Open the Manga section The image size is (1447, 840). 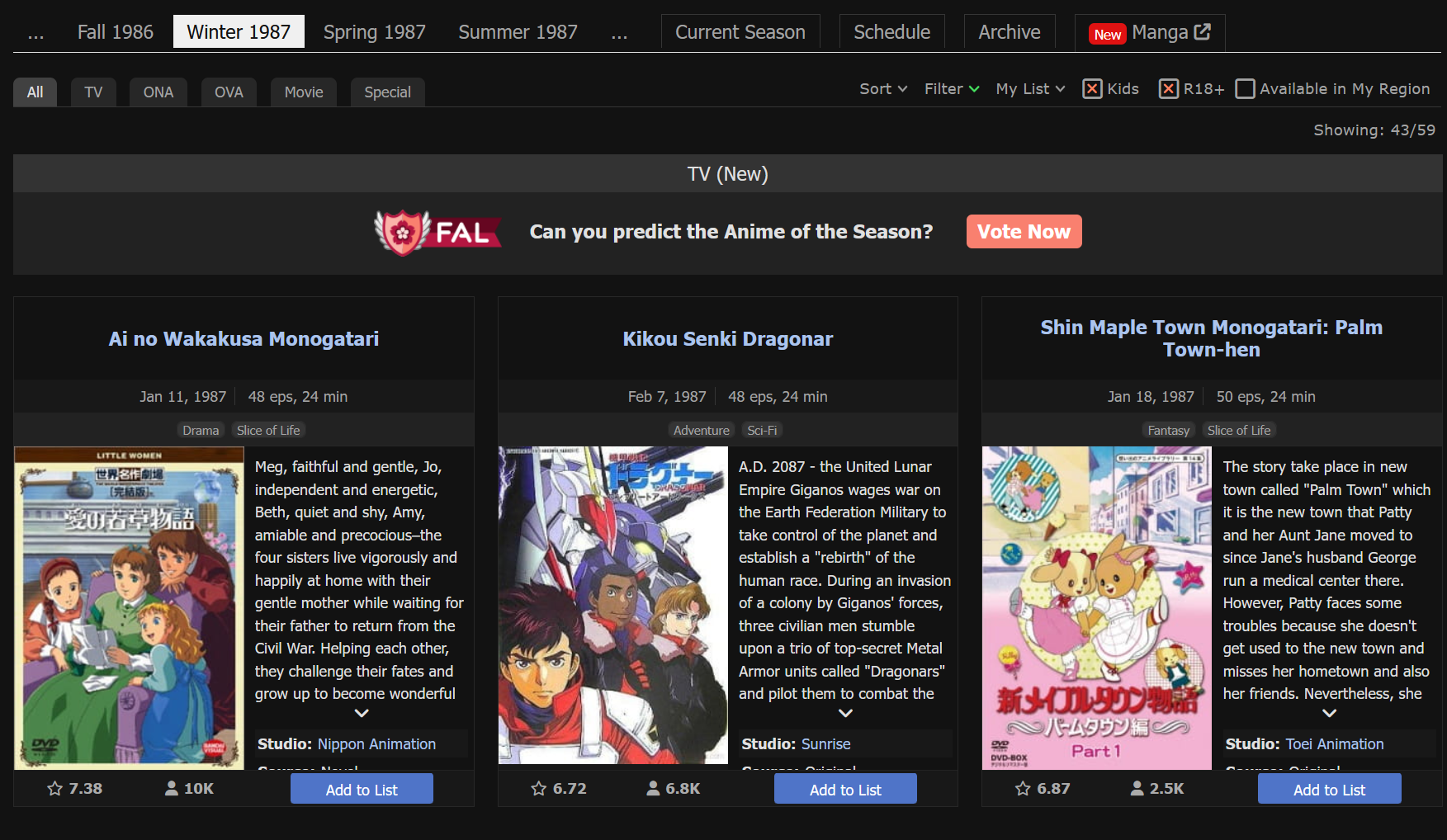(x=1150, y=32)
